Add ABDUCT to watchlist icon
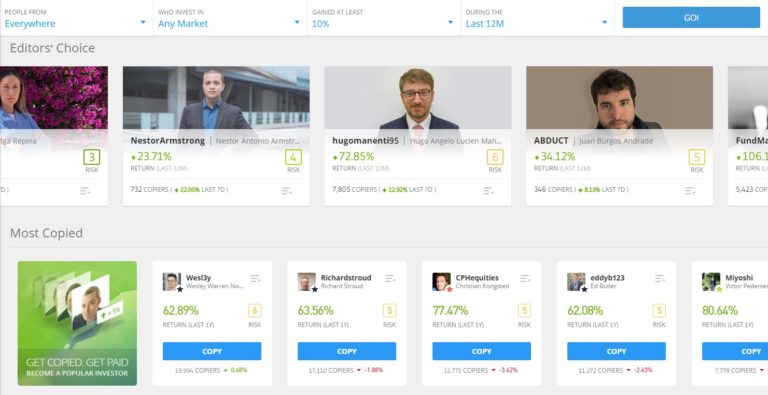Image resolution: width=768 pixels, height=395 pixels. pyautogui.click(x=690, y=191)
